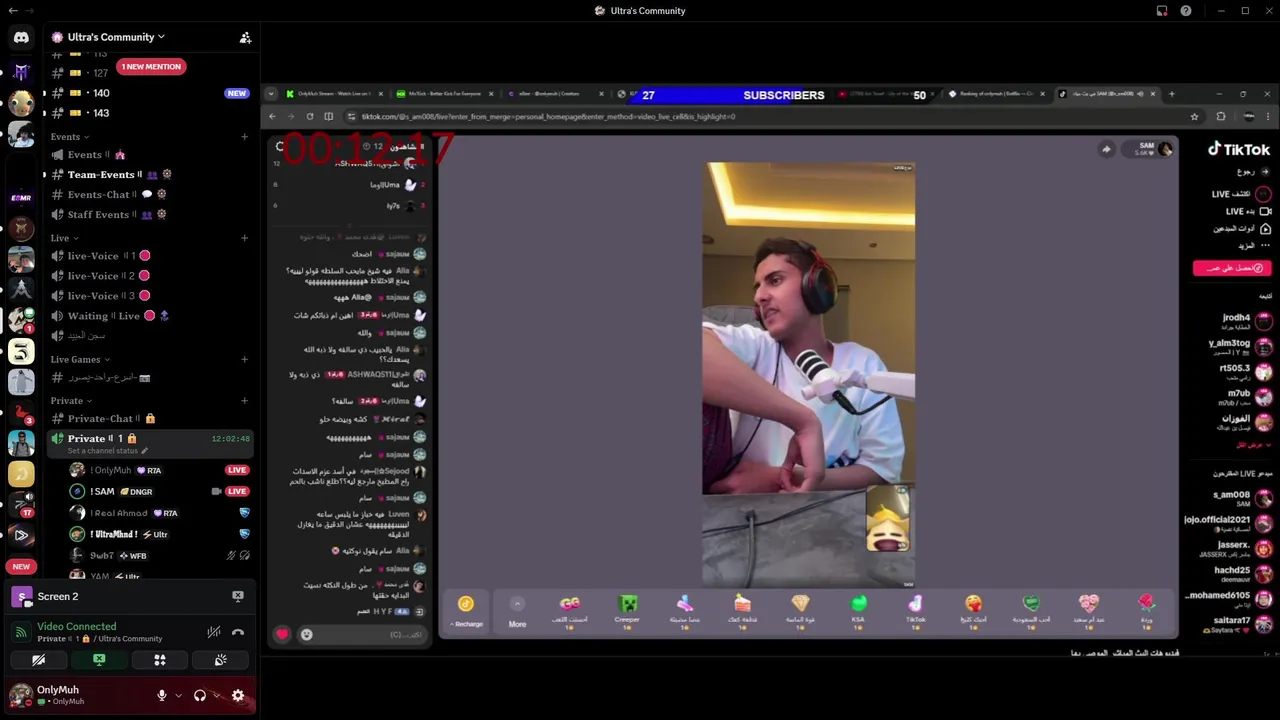1280x720 pixels.
Task: Stop streaming icon next to Screen 2
Action: pyautogui.click(x=238, y=596)
